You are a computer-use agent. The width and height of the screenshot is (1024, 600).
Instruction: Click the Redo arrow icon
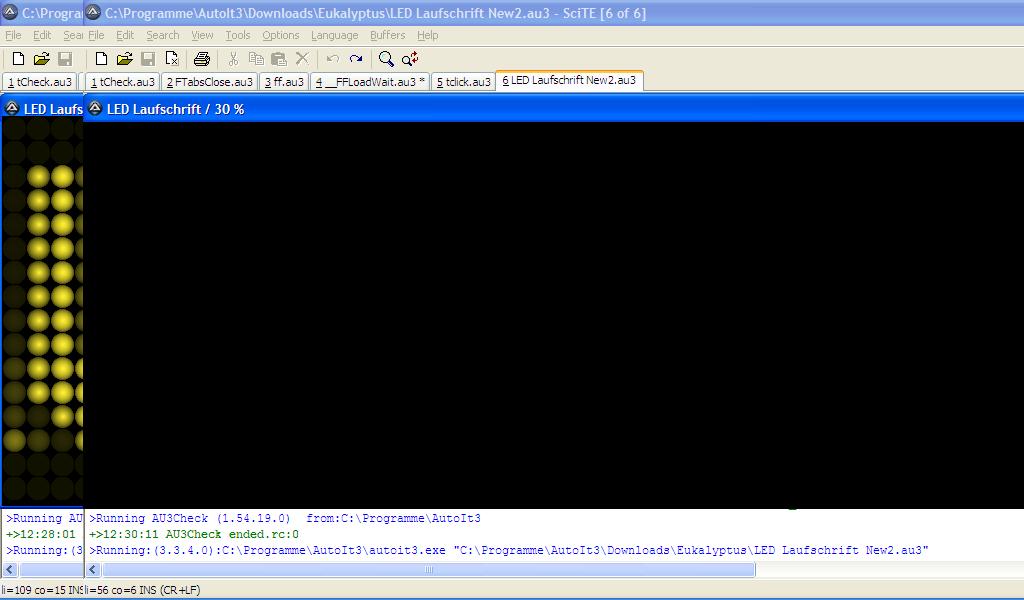pos(356,59)
